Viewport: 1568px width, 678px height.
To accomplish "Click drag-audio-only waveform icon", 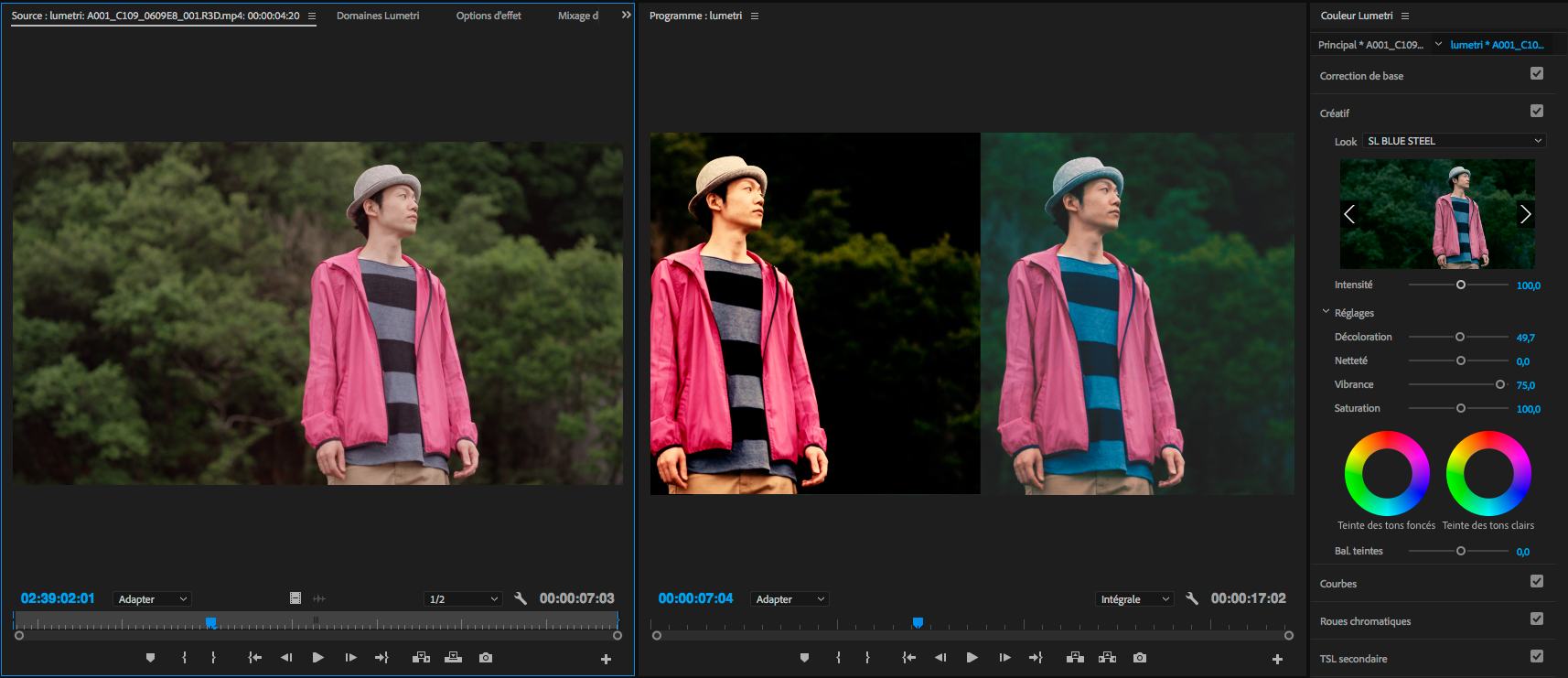I will tap(319, 598).
